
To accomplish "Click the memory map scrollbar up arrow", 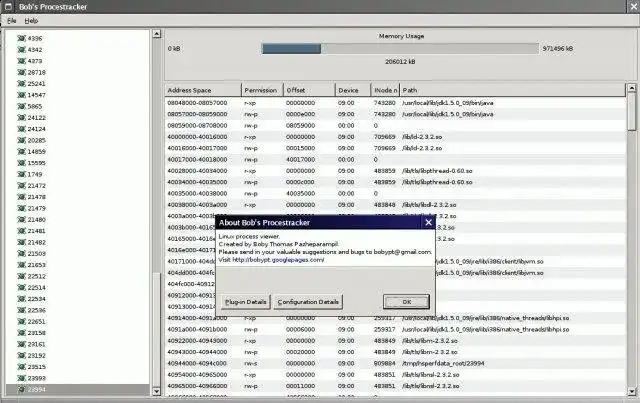I will (x=632, y=88).
